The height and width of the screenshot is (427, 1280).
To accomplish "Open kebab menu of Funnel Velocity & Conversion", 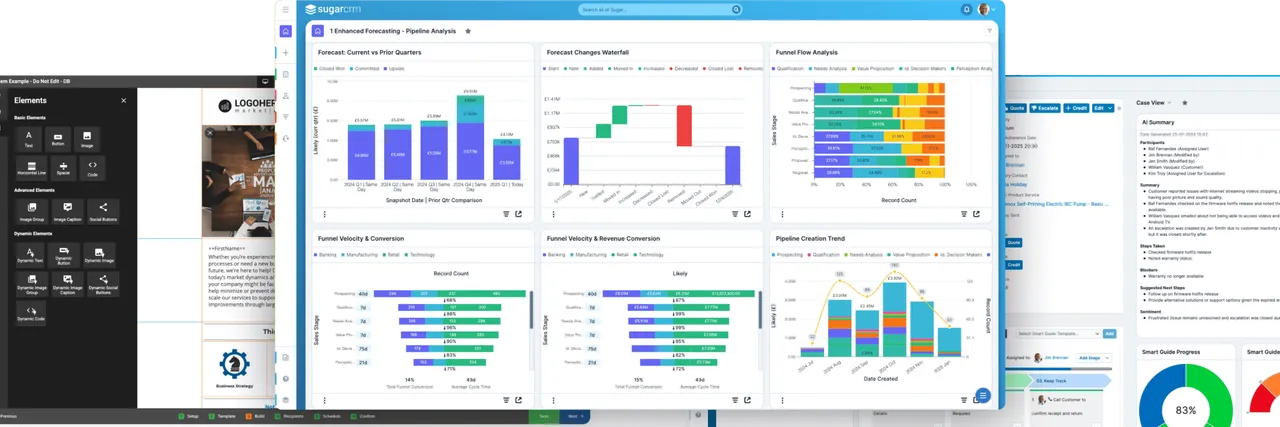I will pos(324,400).
